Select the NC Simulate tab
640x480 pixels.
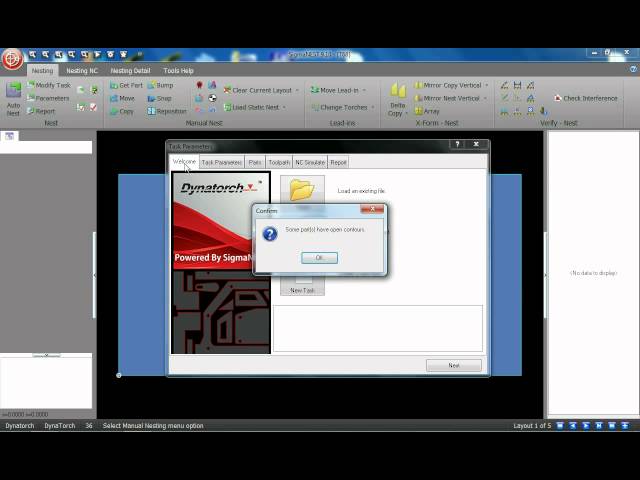click(310, 162)
